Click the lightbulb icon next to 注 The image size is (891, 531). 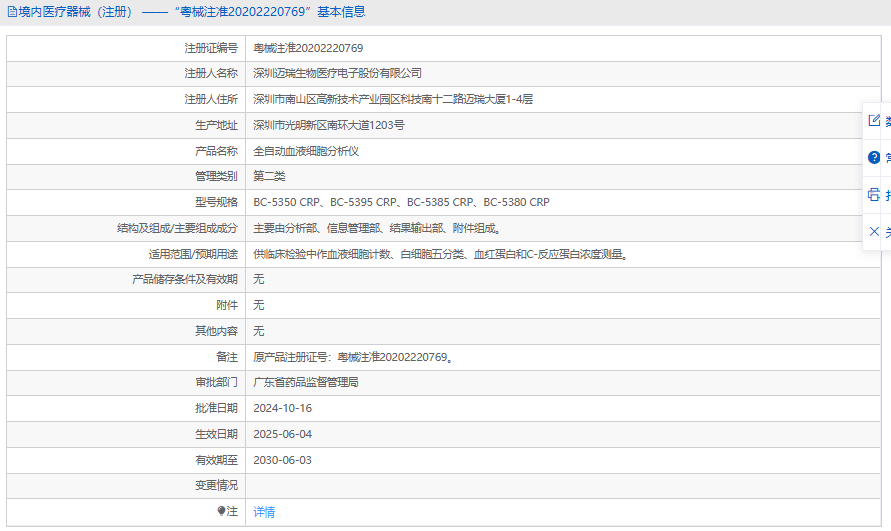coord(221,511)
